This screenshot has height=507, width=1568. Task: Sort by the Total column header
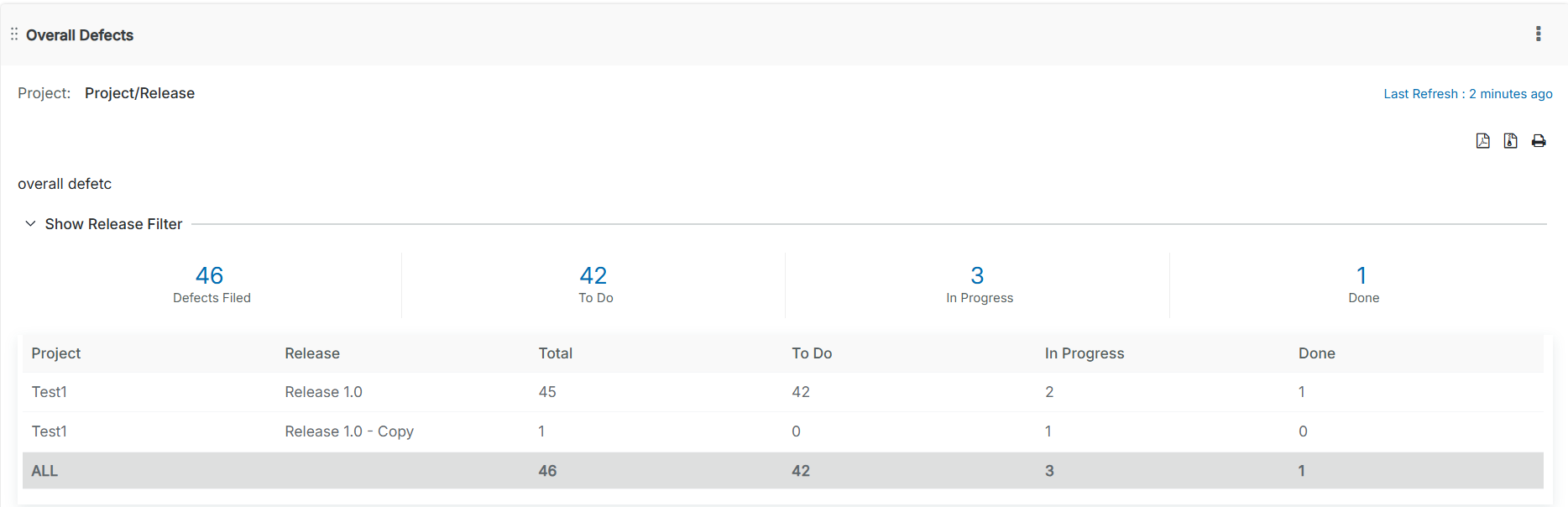556,353
